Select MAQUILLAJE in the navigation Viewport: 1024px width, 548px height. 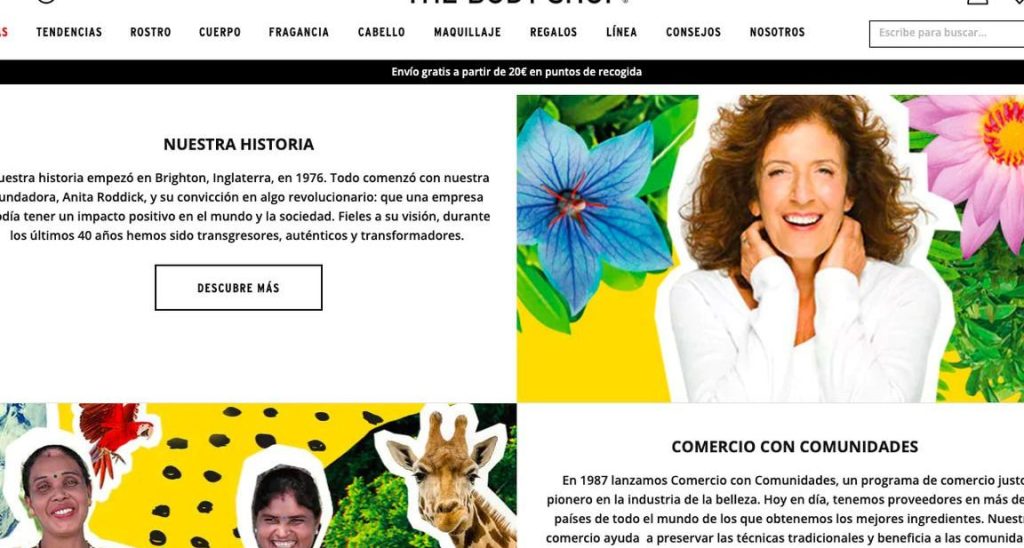click(x=468, y=32)
